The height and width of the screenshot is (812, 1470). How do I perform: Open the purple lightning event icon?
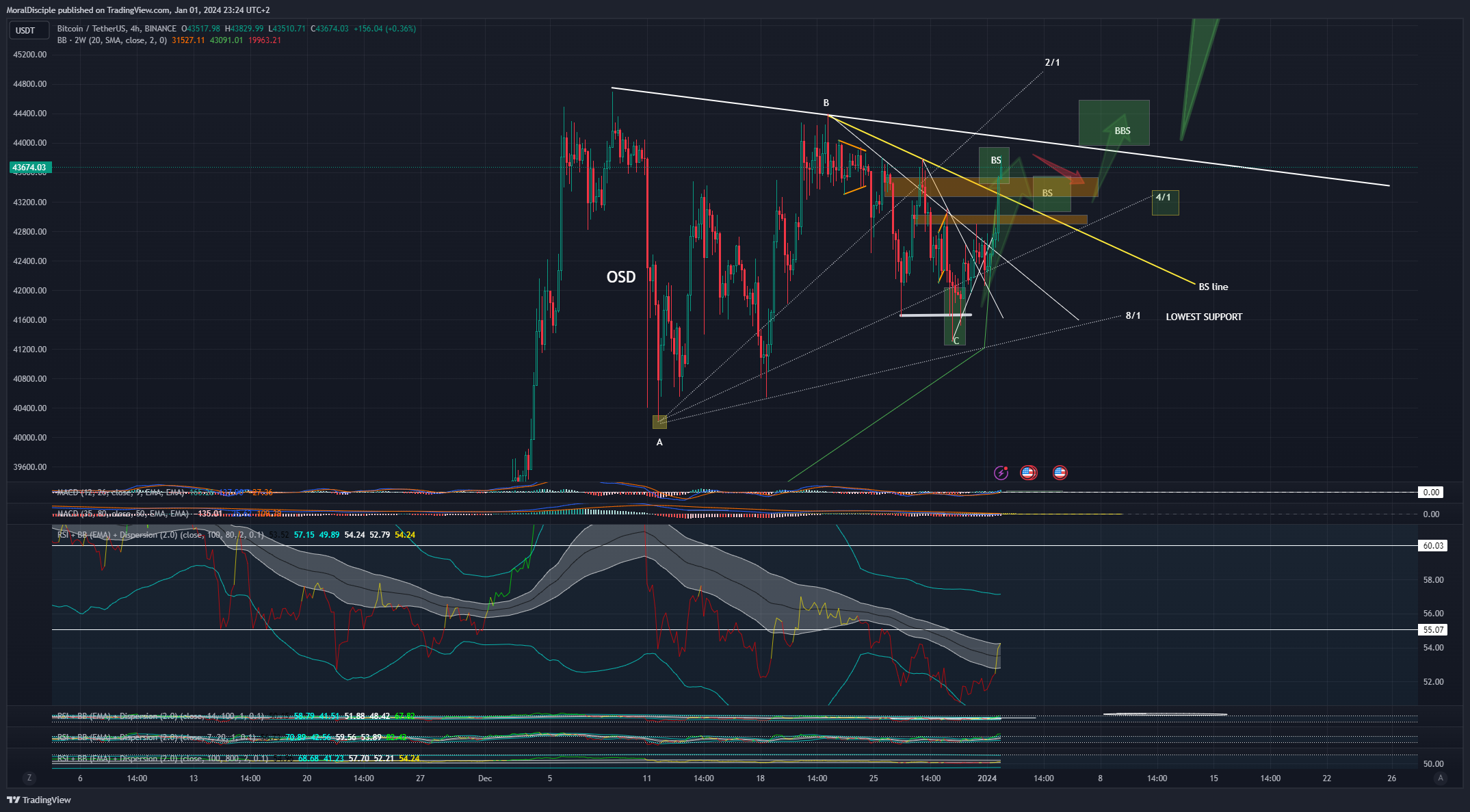click(1001, 472)
